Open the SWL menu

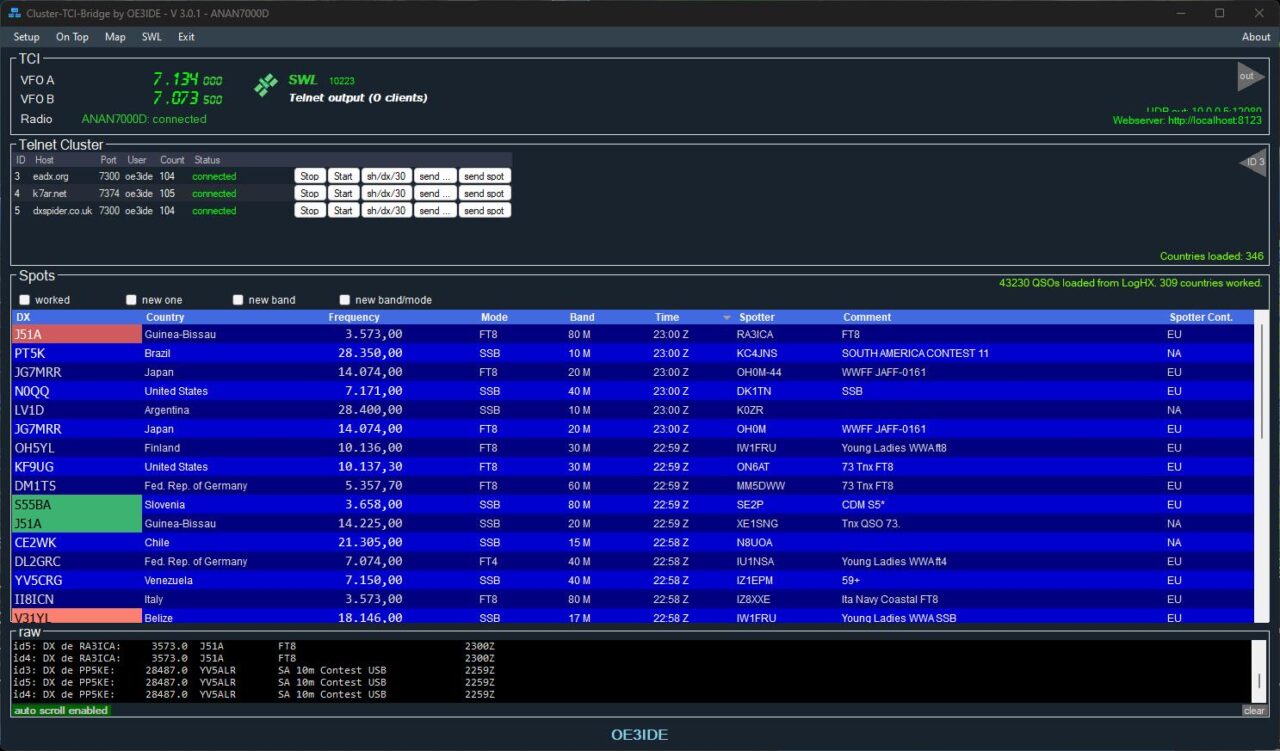point(151,37)
